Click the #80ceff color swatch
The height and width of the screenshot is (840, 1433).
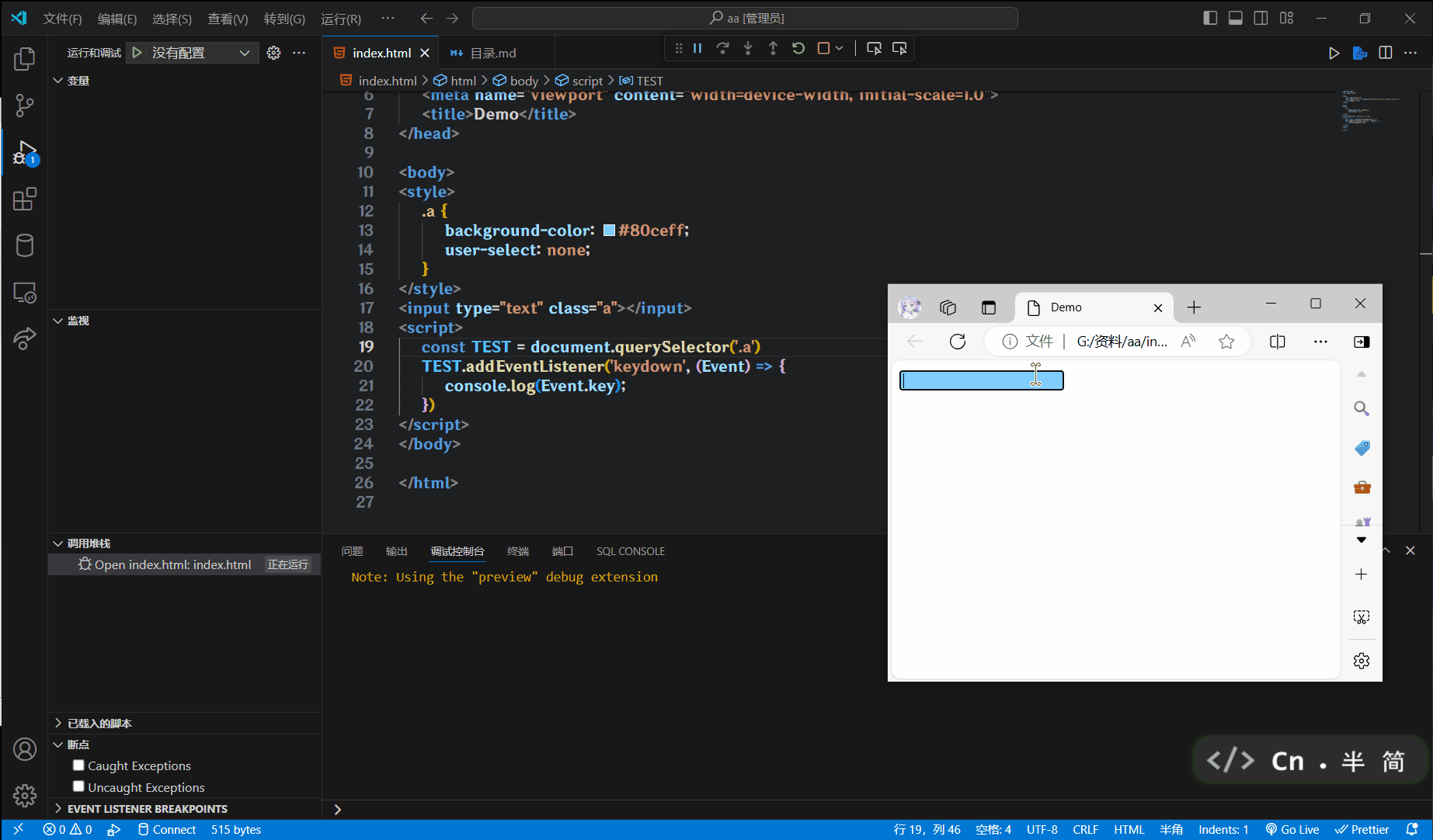coord(610,231)
